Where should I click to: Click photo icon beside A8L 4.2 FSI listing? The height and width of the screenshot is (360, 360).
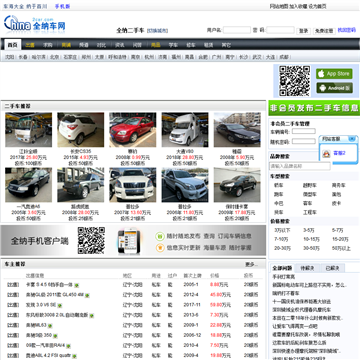(x=75, y=356)
